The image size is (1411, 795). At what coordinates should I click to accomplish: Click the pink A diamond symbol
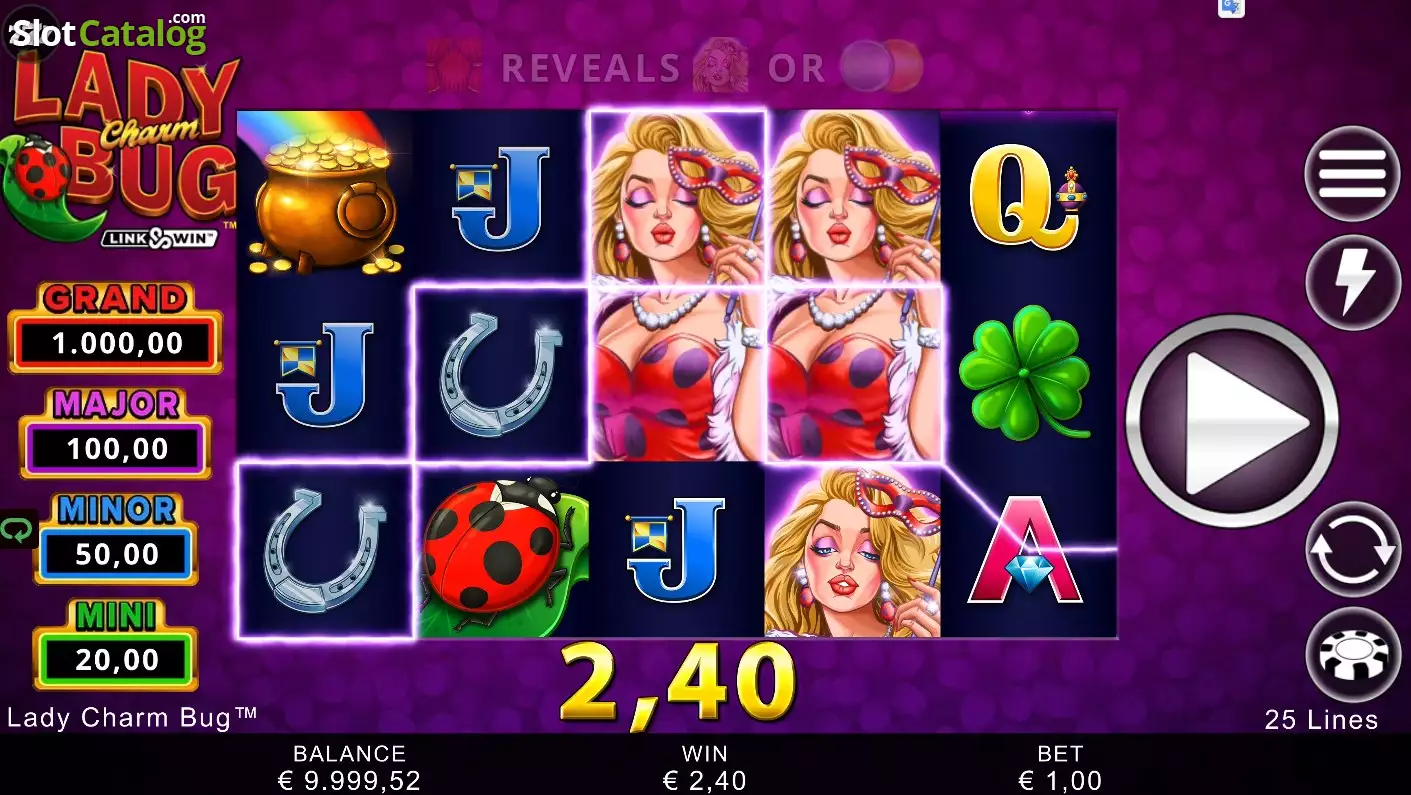(x=1026, y=551)
